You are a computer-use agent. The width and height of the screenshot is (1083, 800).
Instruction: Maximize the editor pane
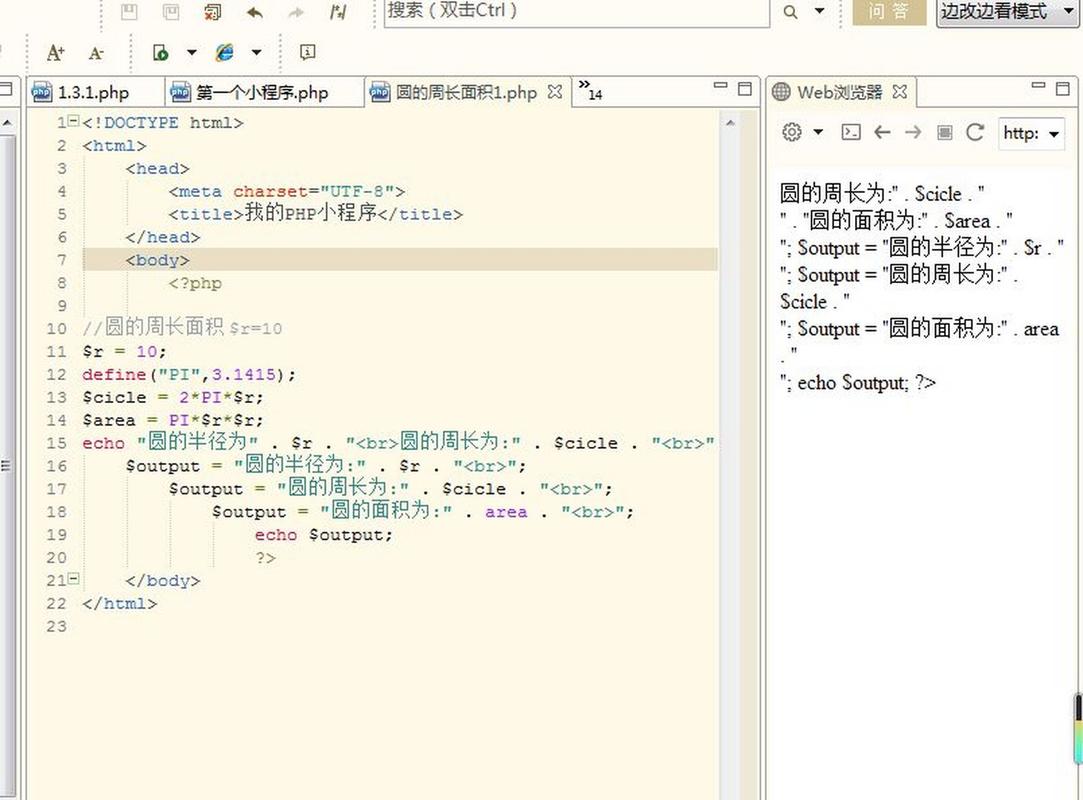(x=745, y=88)
